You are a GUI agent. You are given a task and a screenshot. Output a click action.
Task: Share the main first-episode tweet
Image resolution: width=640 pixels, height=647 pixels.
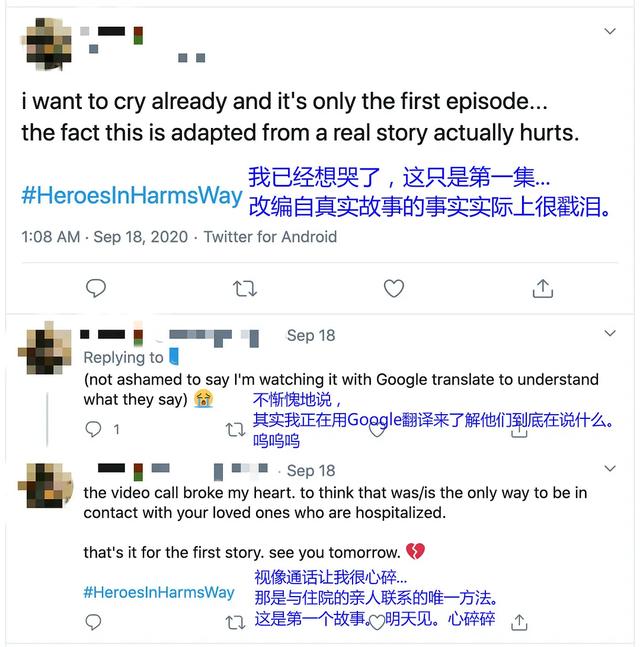[543, 288]
